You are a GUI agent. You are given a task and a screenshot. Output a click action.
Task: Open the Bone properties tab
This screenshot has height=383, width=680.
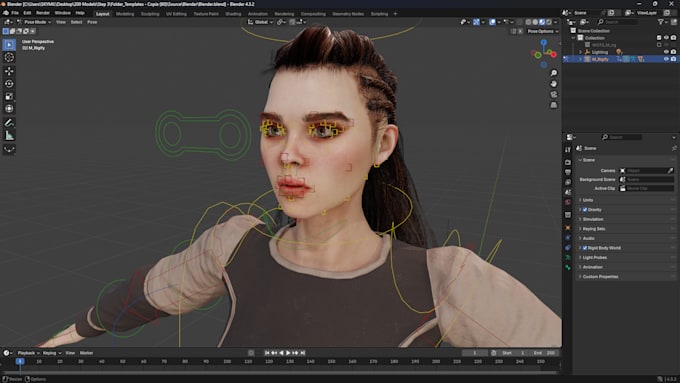coord(568,268)
